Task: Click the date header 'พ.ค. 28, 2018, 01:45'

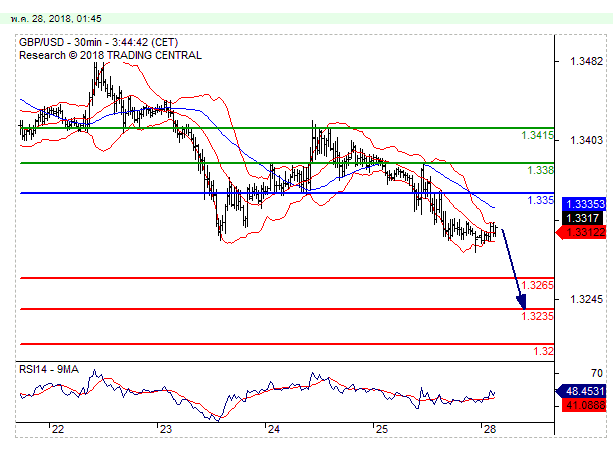Action: (56, 19)
